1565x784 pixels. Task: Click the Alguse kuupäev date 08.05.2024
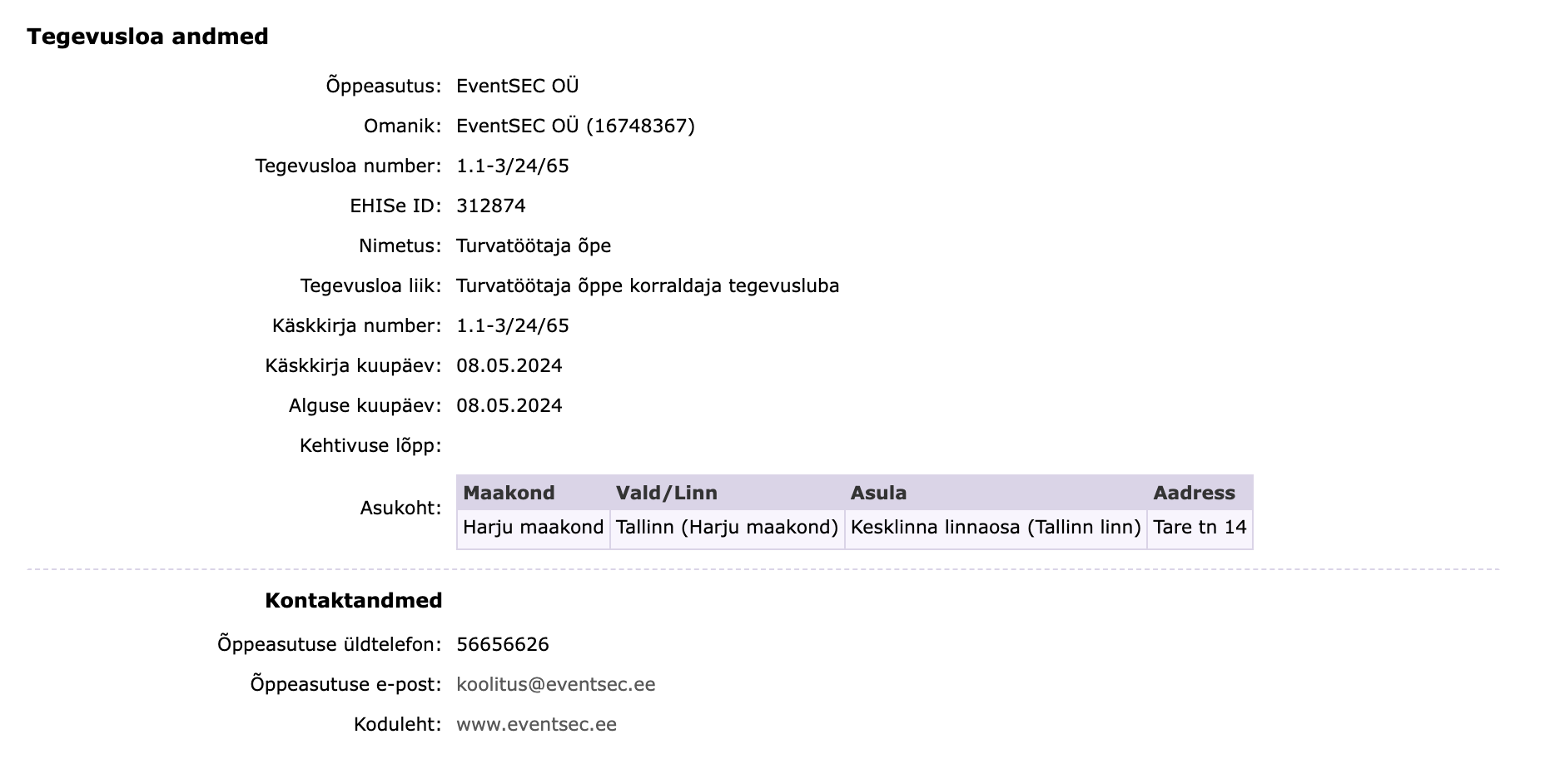(x=509, y=405)
